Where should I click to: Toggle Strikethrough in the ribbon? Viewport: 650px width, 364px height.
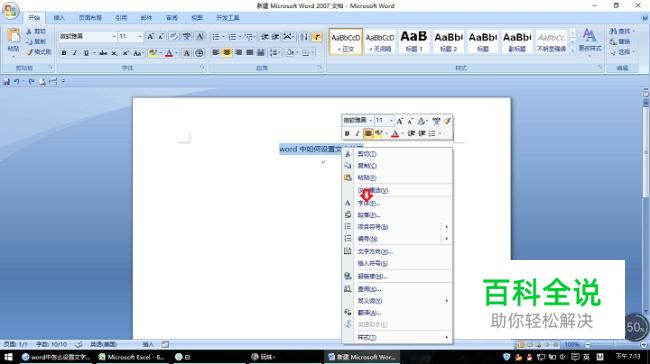pos(103,53)
